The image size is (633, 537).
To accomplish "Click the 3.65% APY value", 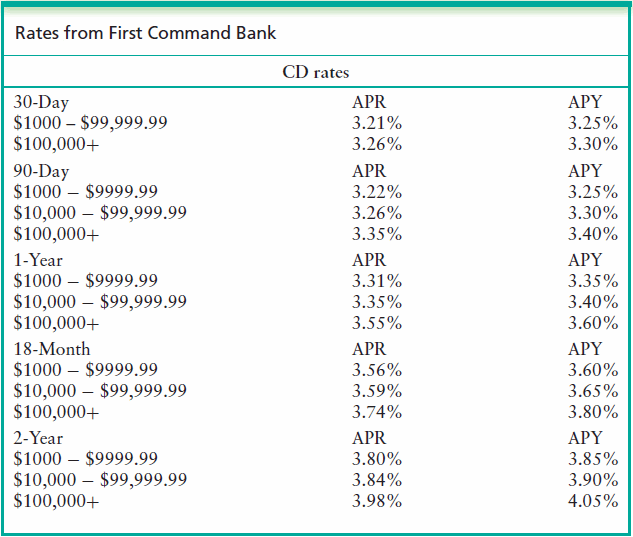I will 592,391.
